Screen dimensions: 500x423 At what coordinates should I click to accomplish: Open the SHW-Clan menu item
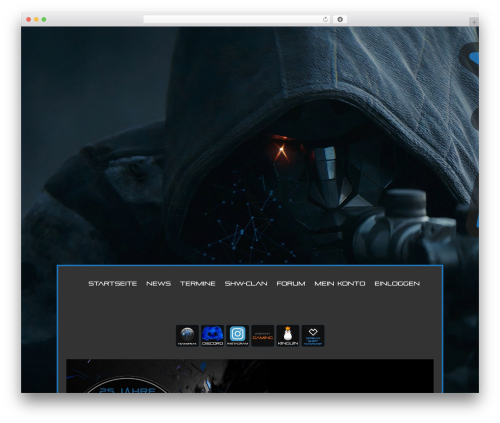point(246,284)
